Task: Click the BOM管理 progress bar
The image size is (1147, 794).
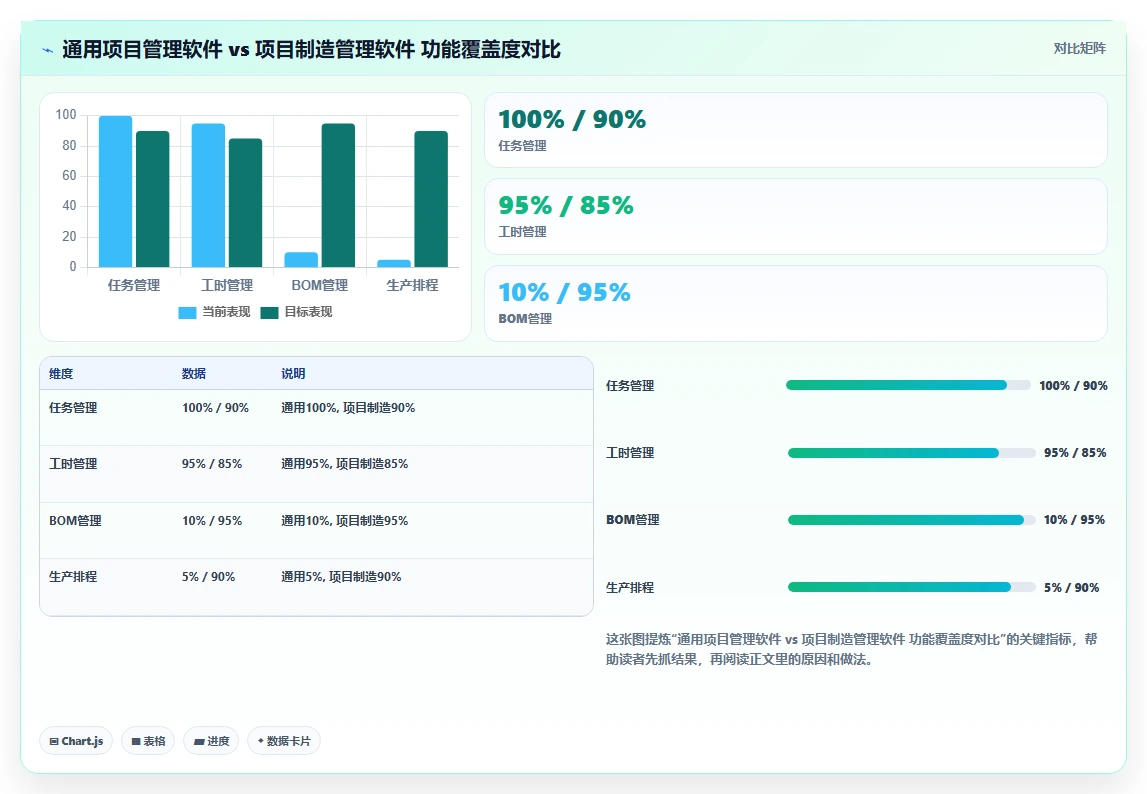Action: pos(911,520)
